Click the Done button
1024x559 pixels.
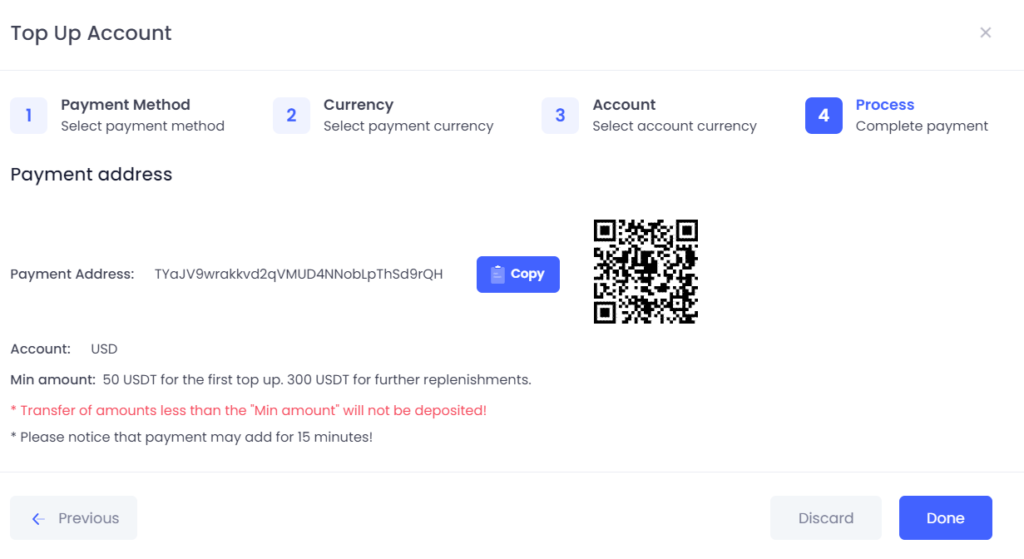(946, 518)
